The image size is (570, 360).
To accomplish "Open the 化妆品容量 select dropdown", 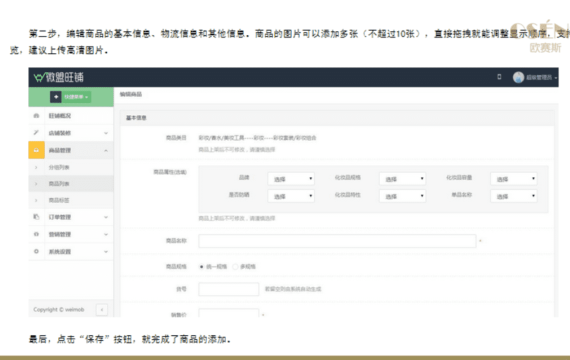I will [514, 179].
